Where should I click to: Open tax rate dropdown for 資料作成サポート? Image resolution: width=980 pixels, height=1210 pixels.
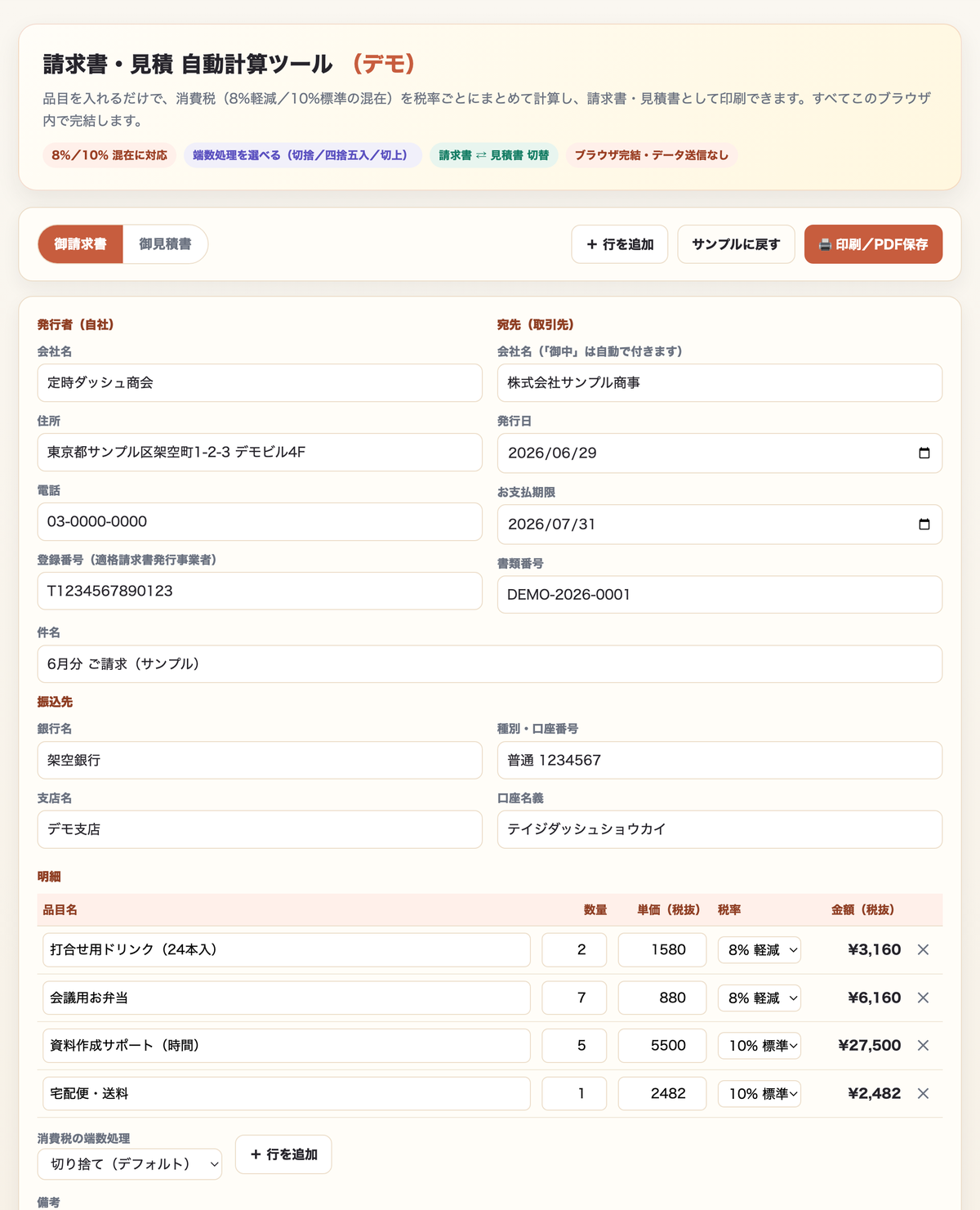coord(759,1045)
